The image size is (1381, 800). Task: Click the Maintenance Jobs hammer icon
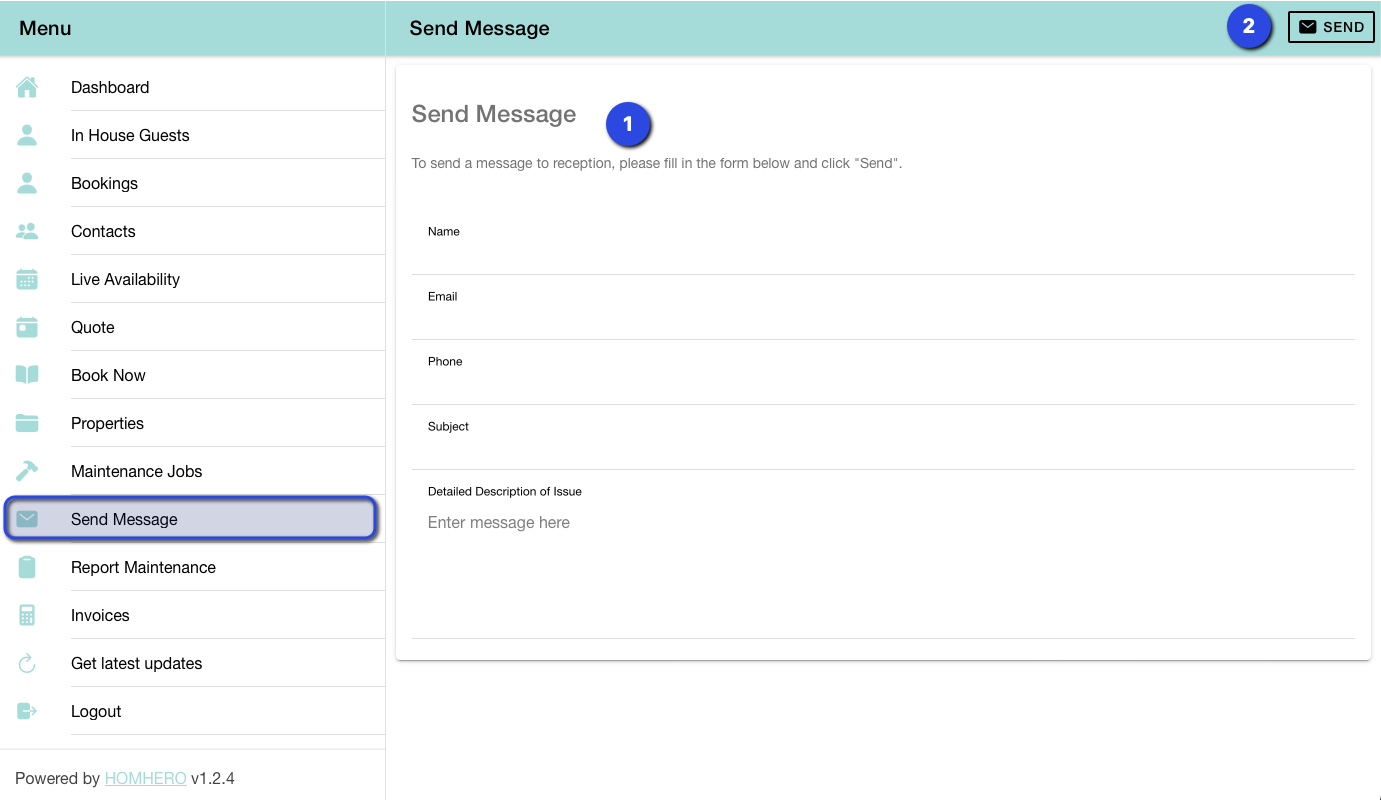point(27,471)
